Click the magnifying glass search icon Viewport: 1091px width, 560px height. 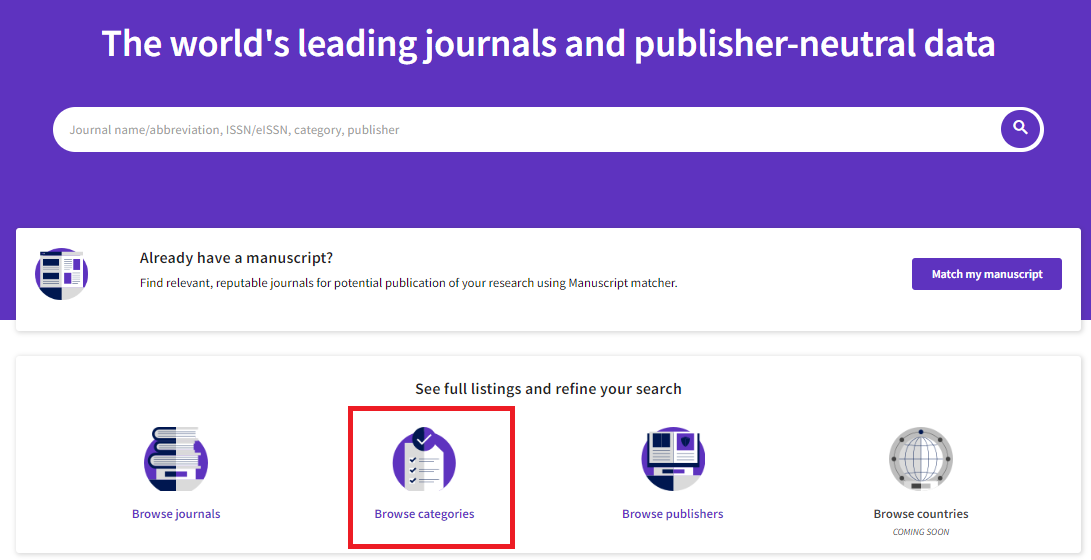1020,129
